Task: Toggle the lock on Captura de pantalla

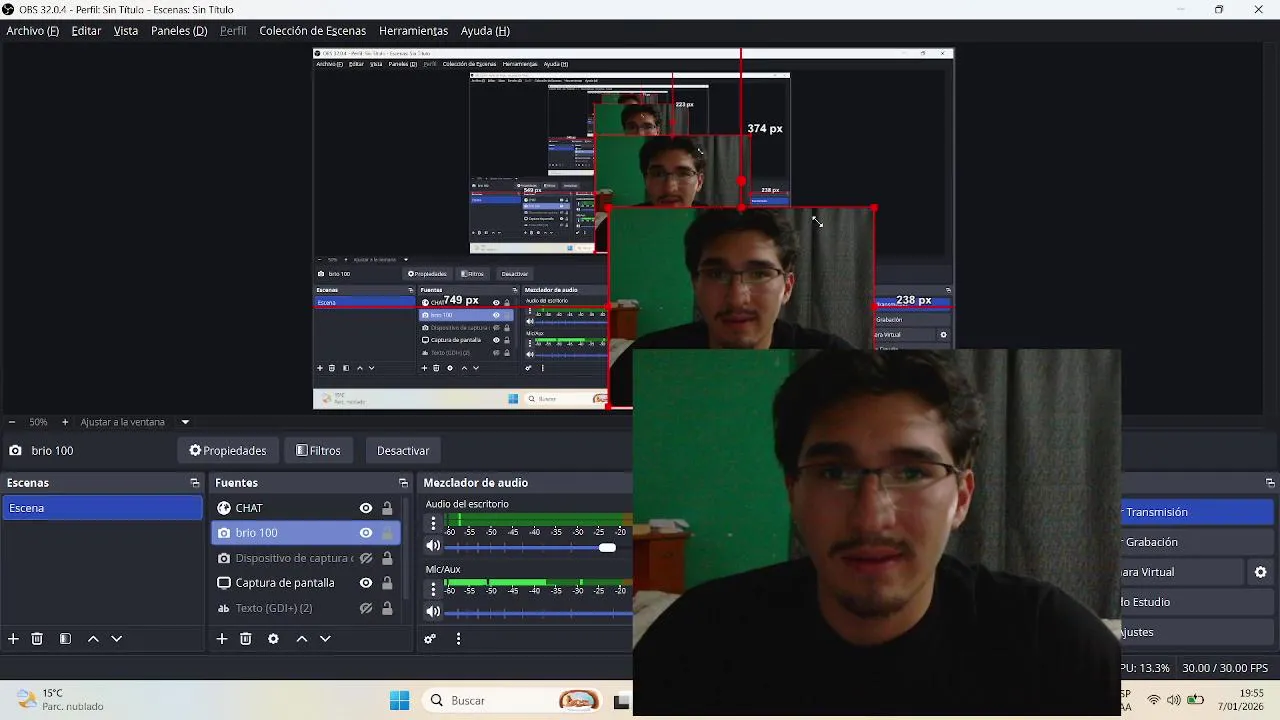Action: 387,583
